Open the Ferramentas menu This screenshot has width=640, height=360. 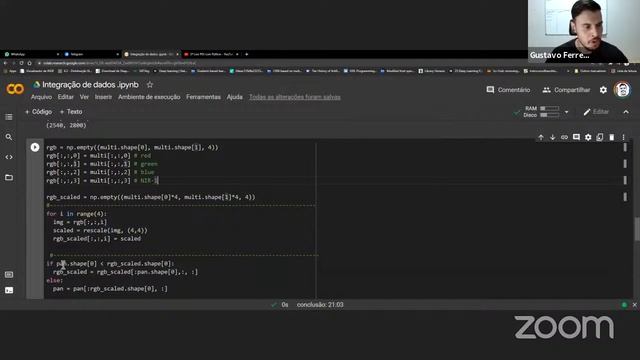203,97
